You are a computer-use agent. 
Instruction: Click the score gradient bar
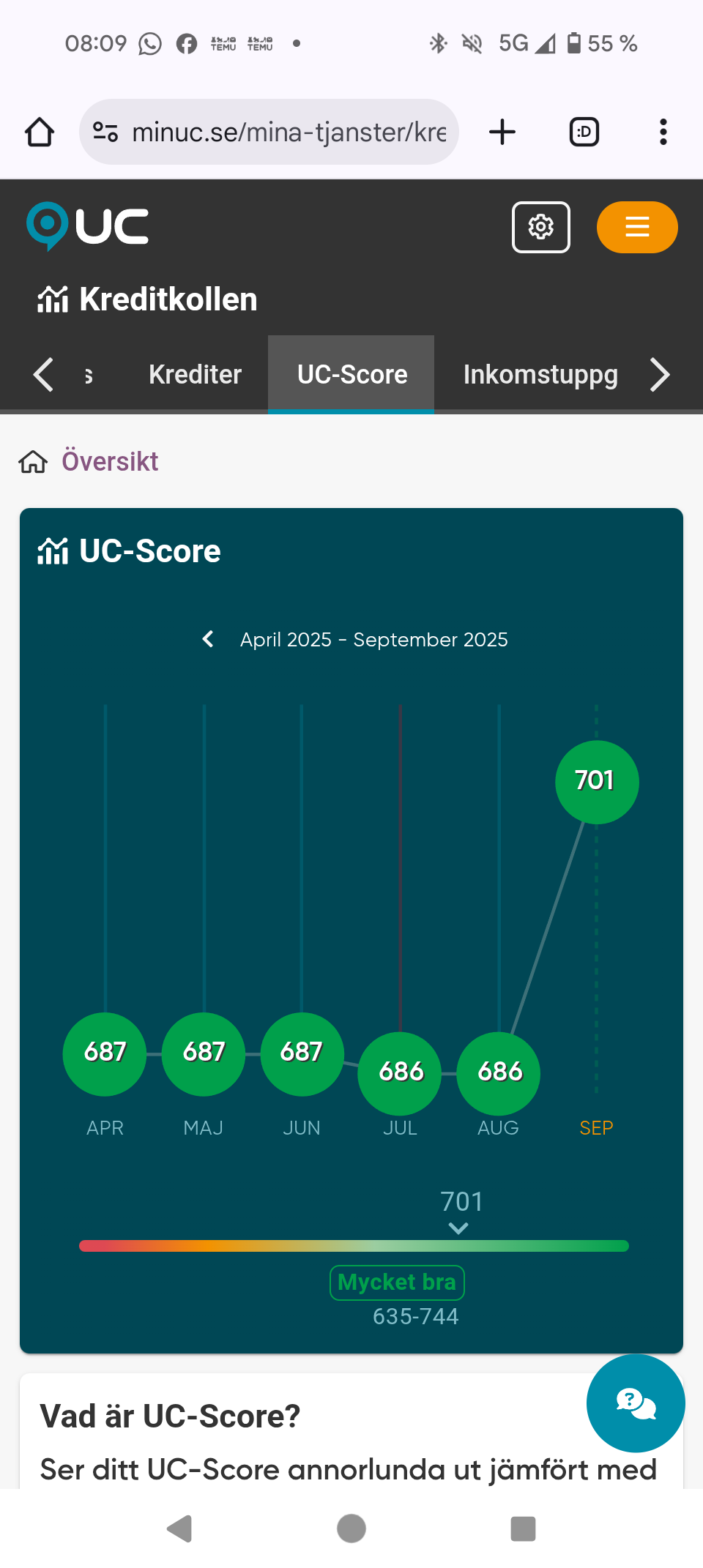click(354, 1246)
